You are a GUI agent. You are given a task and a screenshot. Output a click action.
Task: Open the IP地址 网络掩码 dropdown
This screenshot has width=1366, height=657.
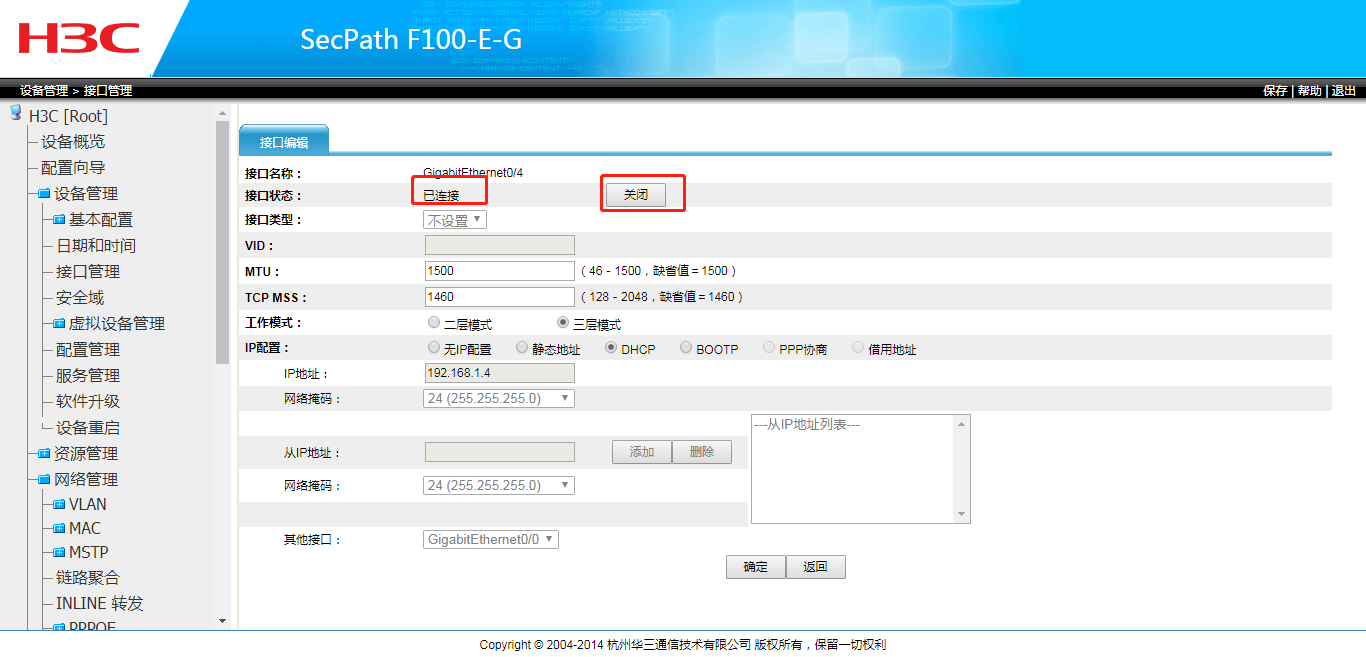(x=499, y=398)
